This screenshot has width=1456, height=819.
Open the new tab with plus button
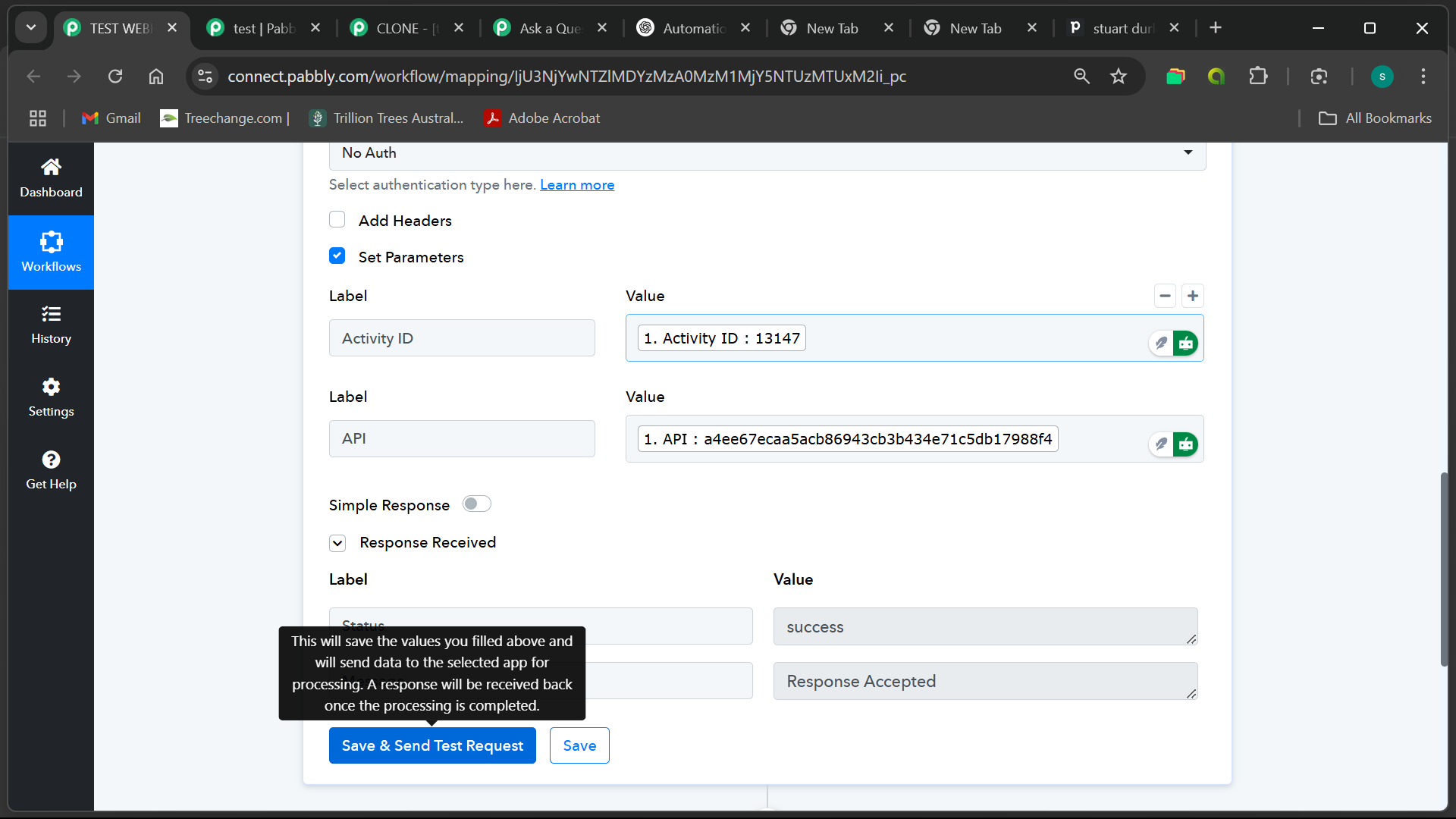click(x=1216, y=28)
